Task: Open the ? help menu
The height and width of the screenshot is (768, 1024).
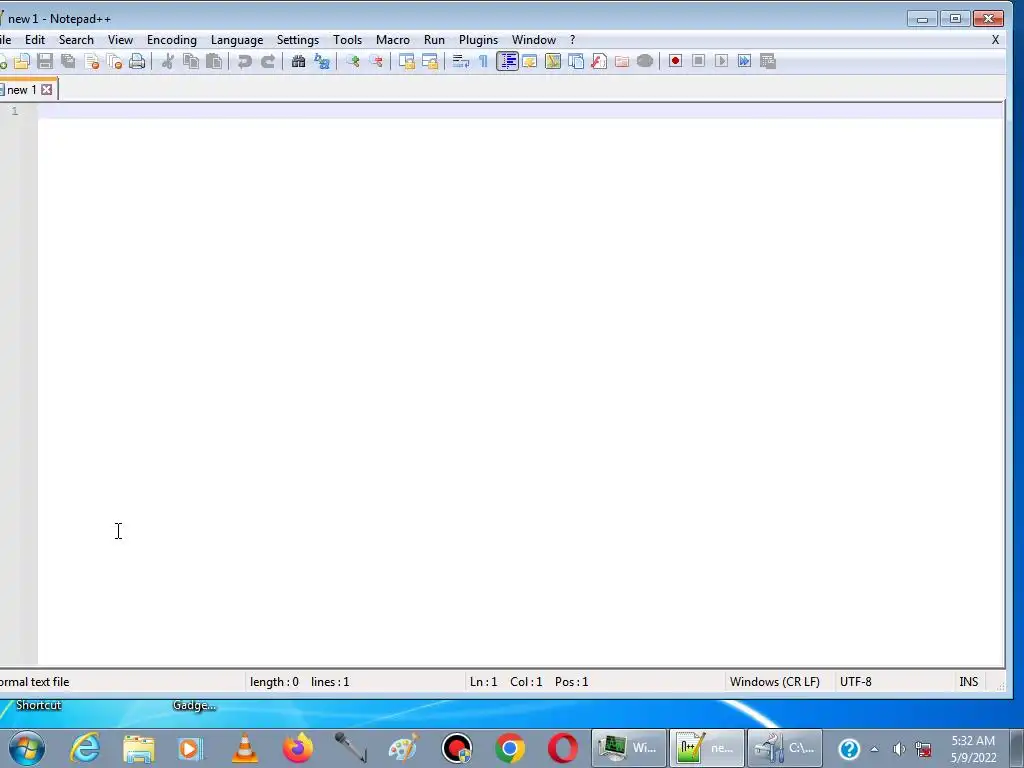Action: [x=572, y=40]
